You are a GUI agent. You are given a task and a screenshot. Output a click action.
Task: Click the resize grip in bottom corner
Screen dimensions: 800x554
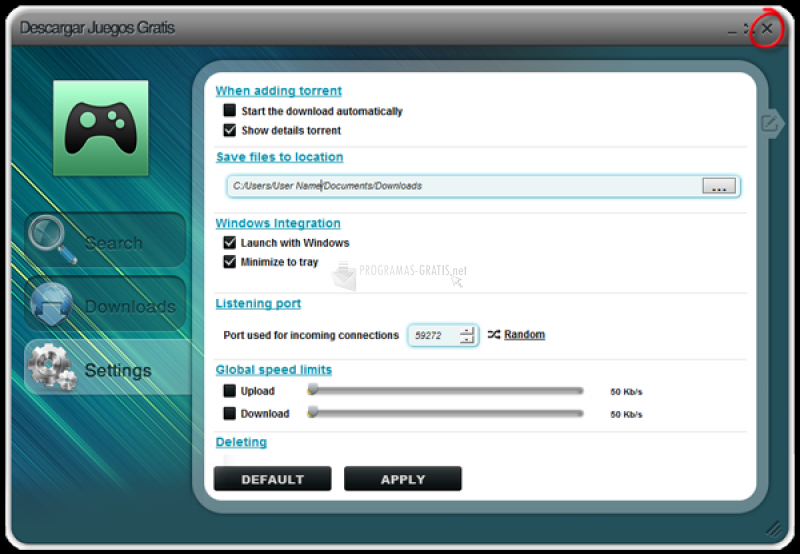coord(773,529)
